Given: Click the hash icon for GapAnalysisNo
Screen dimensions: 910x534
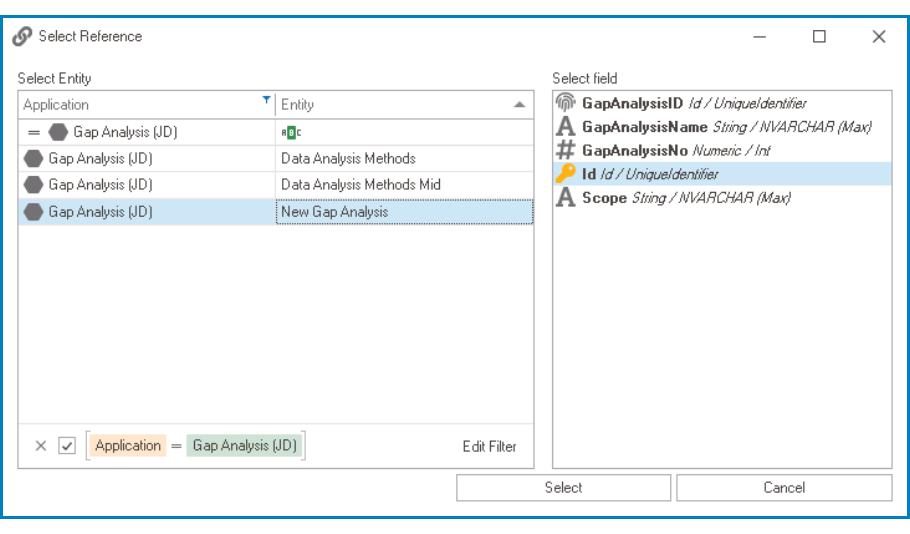Looking at the screenshot, I should point(565,150).
